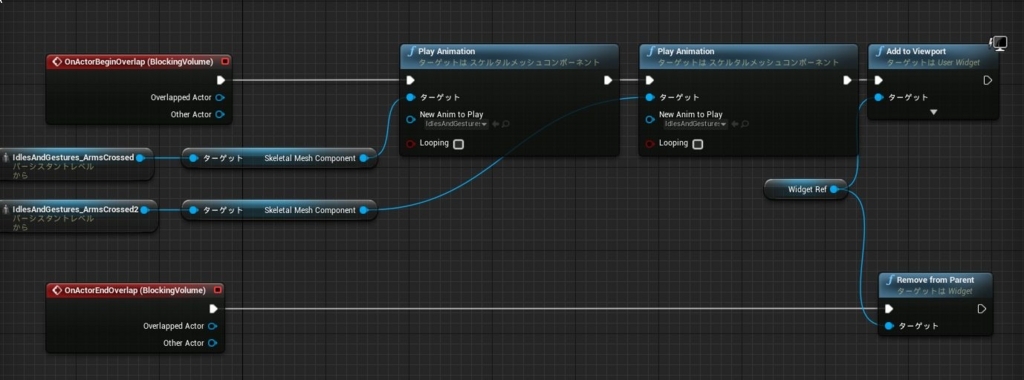Screen dimensions: 1024x380
Task: Click red delegate square on OnActorEndOverlap header
Action: (218, 290)
